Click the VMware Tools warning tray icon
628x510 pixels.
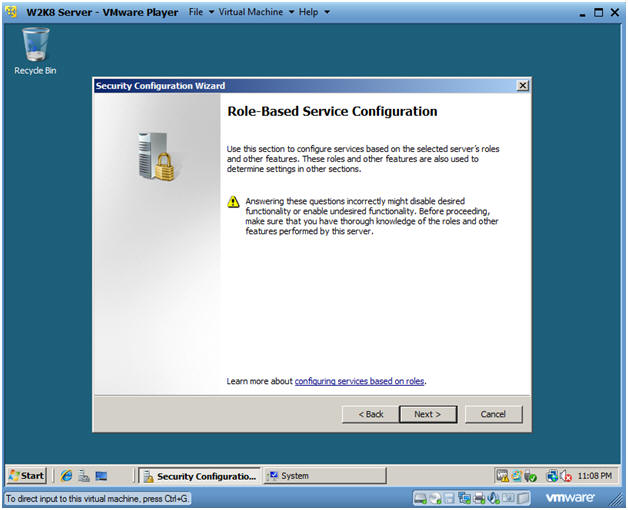click(502, 476)
